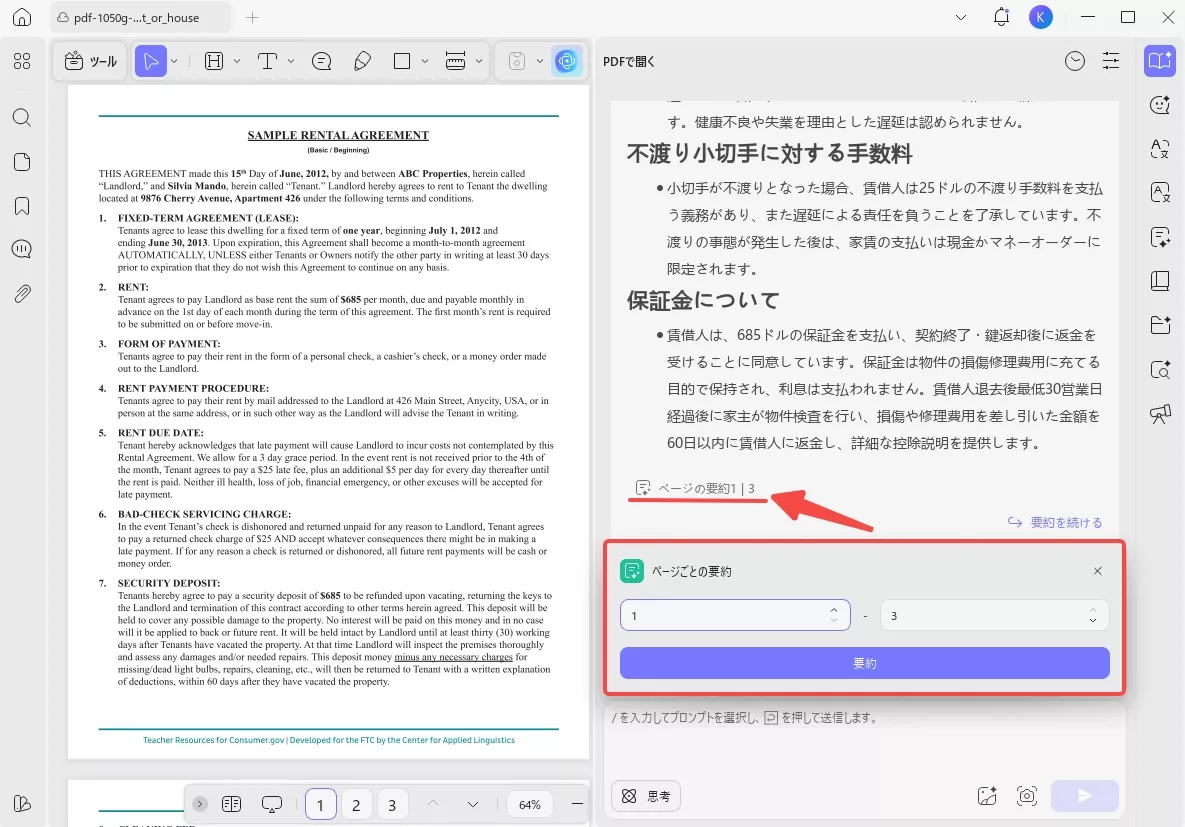Open the Search panel in left sidebar
The width and height of the screenshot is (1185, 827).
[22, 117]
